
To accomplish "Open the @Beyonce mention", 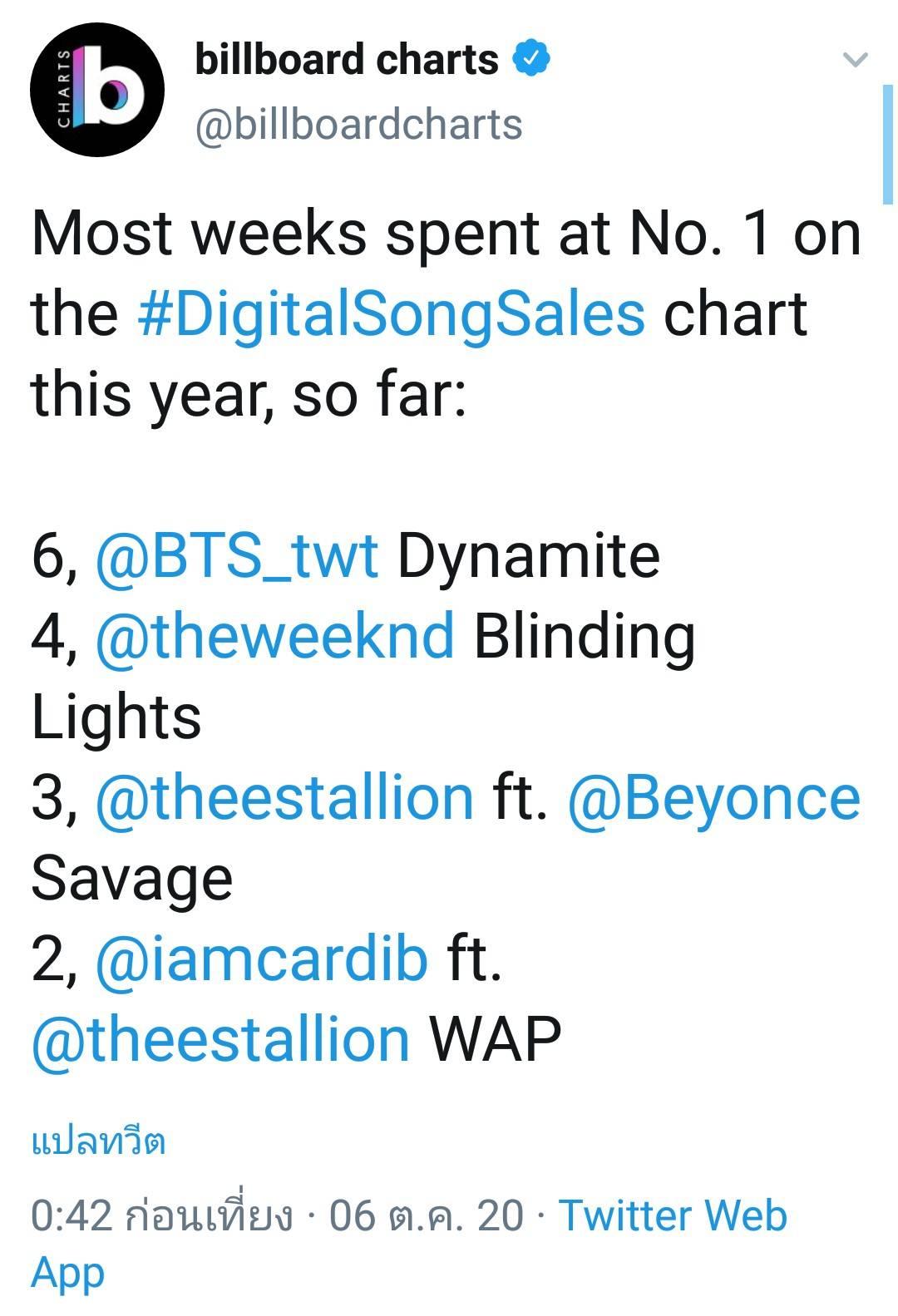I will point(713,797).
